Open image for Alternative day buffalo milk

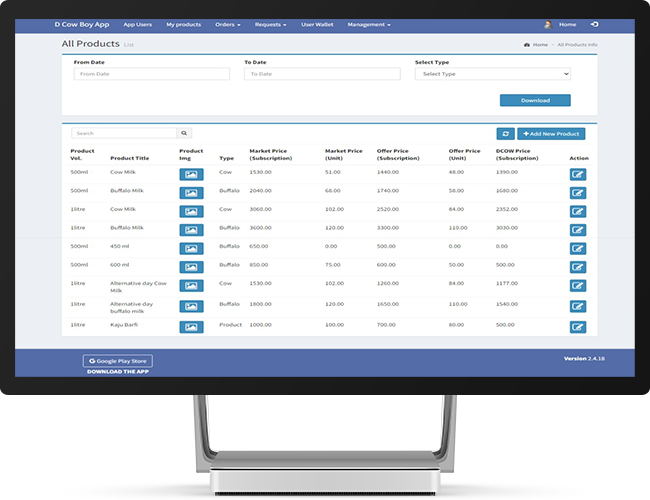191,306
